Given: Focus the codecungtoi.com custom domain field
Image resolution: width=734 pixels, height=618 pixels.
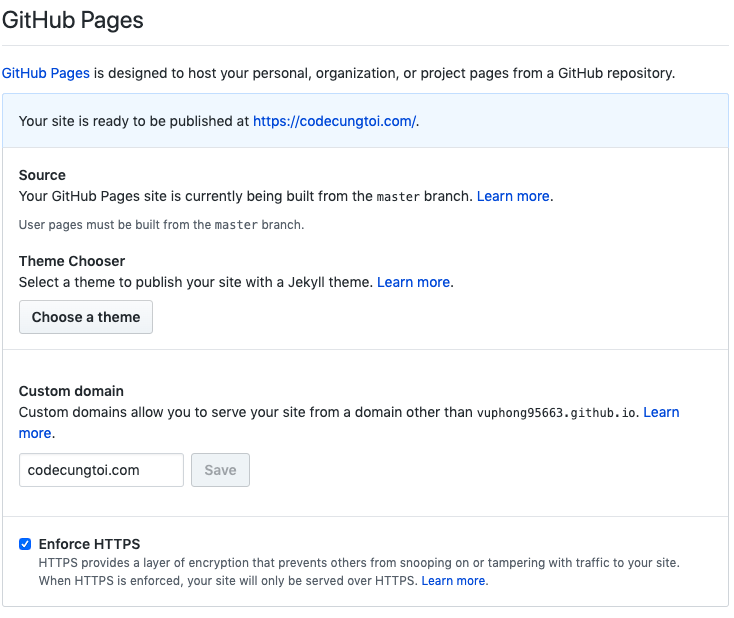Looking at the screenshot, I should 101,470.
